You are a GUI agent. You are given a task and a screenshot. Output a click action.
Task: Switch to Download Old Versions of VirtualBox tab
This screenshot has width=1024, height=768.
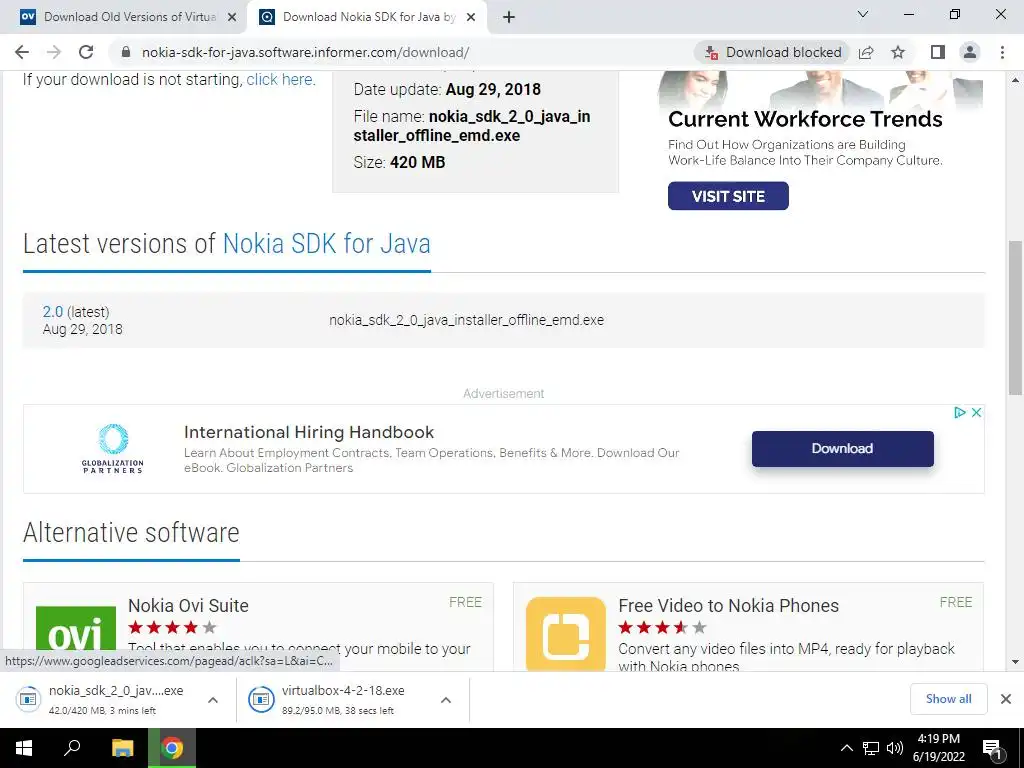pyautogui.click(x=123, y=17)
